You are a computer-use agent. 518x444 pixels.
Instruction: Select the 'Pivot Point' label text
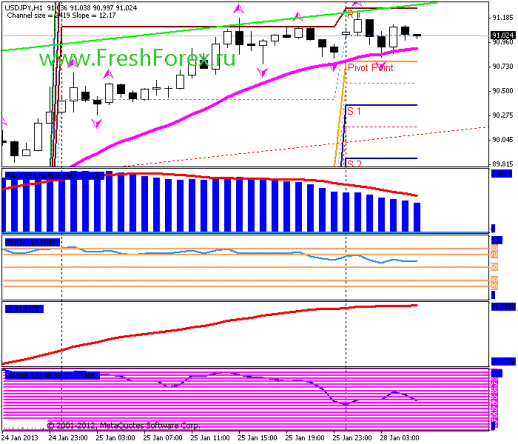coord(370,68)
